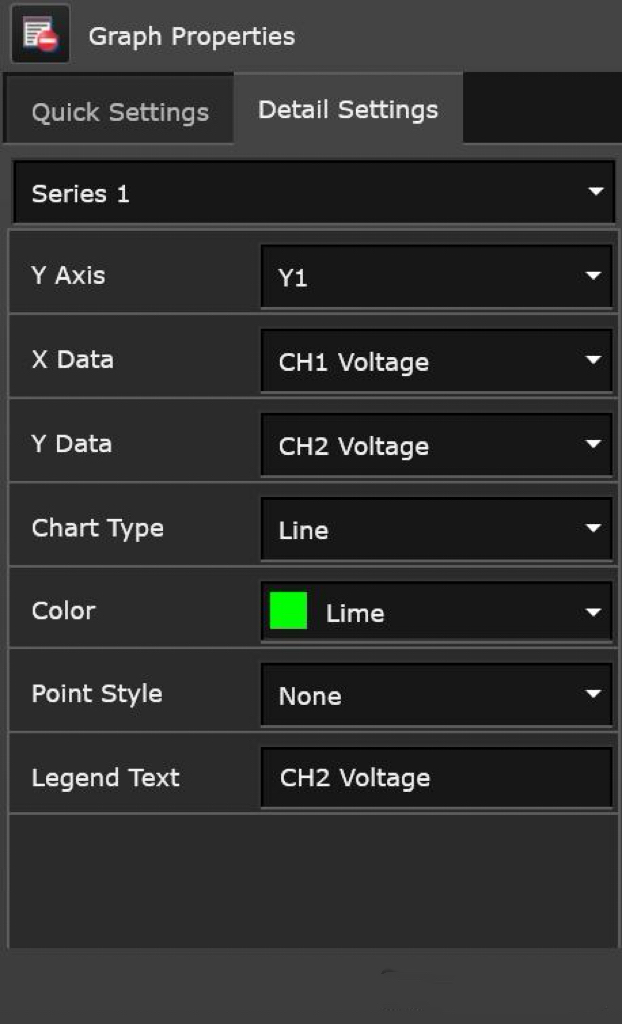The height and width of the screenshot is (1024, 622).
Task: Select the Detail Settings tab
Action: [348, 109]
